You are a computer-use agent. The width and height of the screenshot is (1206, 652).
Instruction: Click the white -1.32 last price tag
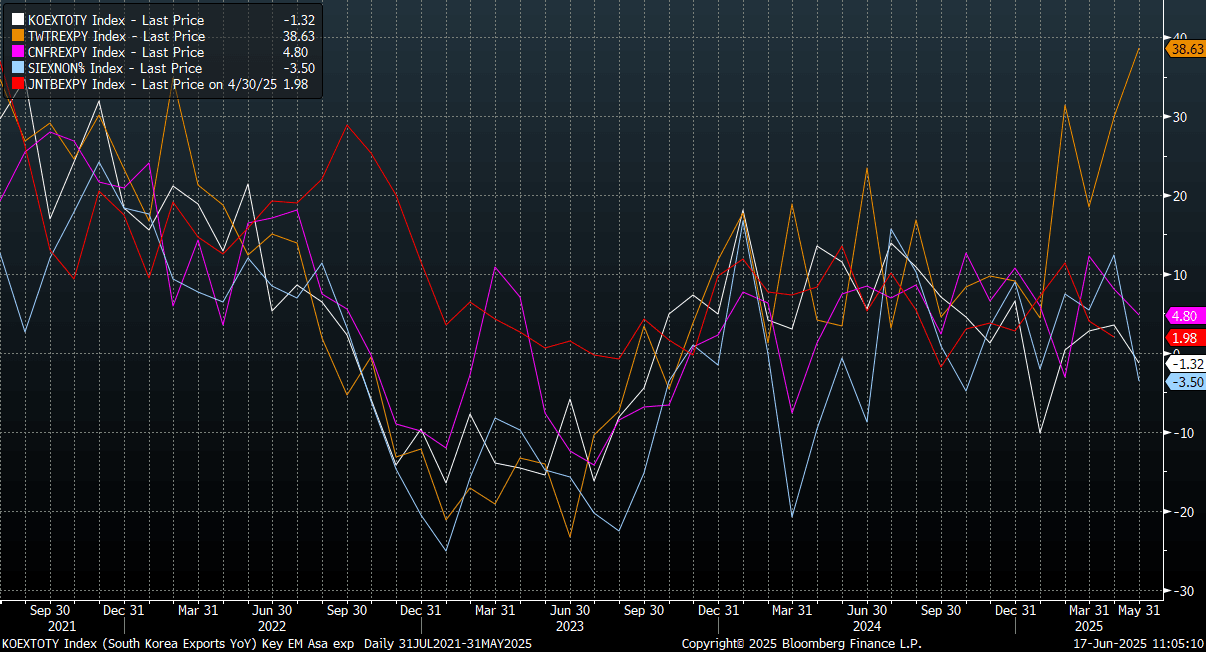point(1186,364)
